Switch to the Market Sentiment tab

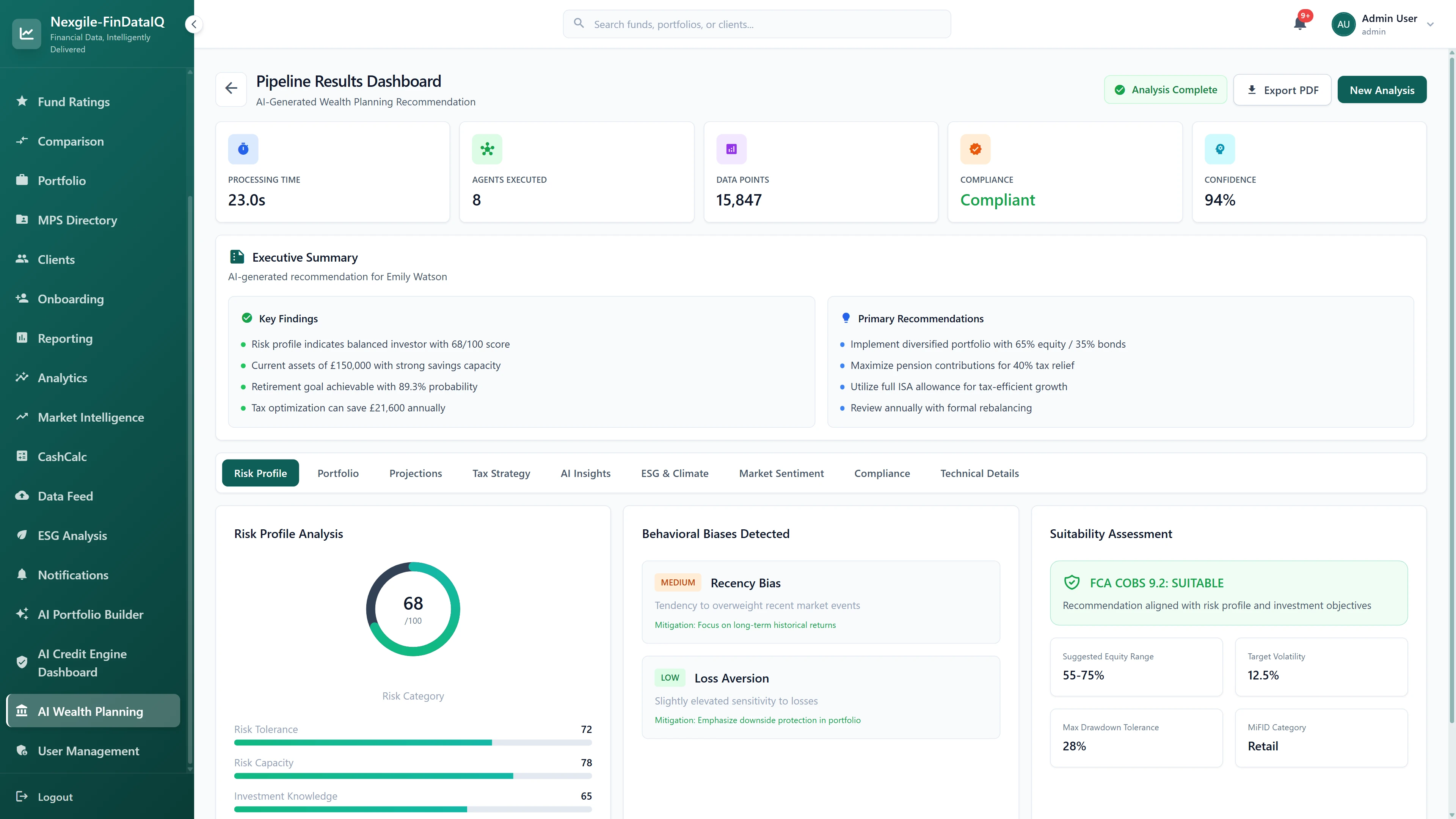point(781,473)
